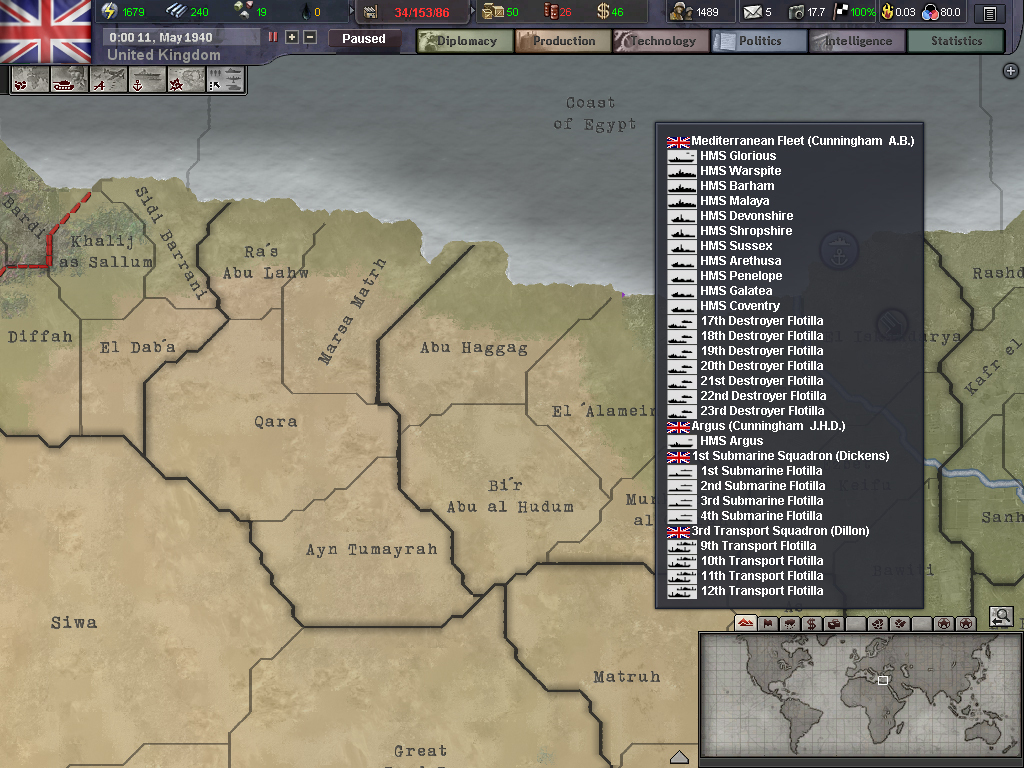1024x768 pixels.
Task: Open the Production tab
Action: [562, 41]
